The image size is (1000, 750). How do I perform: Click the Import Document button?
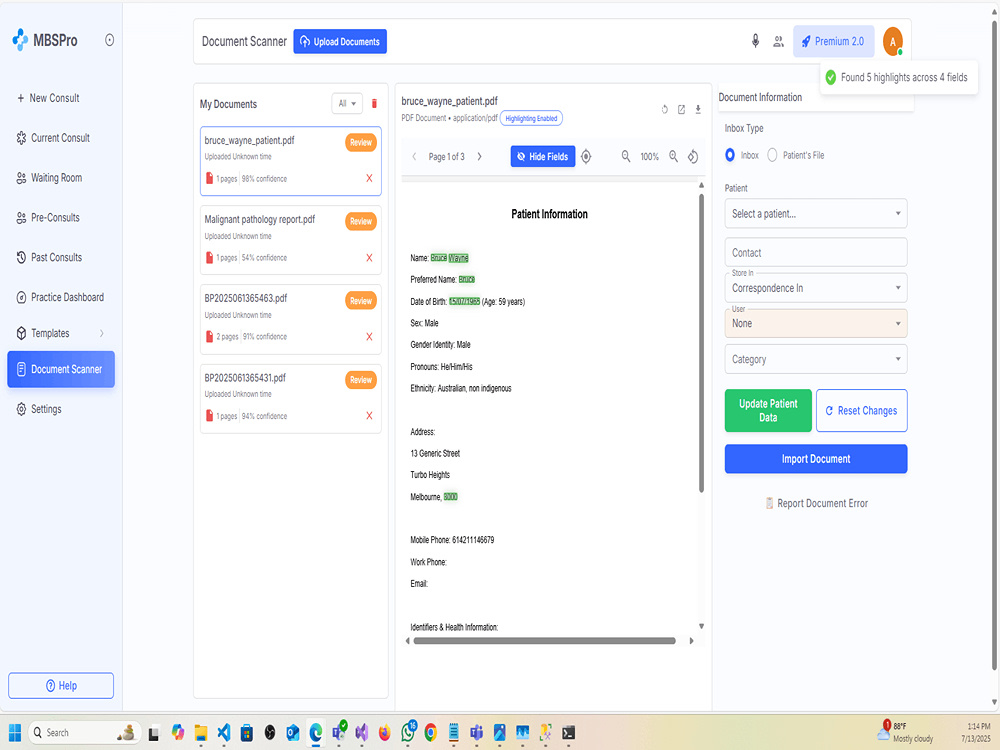click(816, 459)
